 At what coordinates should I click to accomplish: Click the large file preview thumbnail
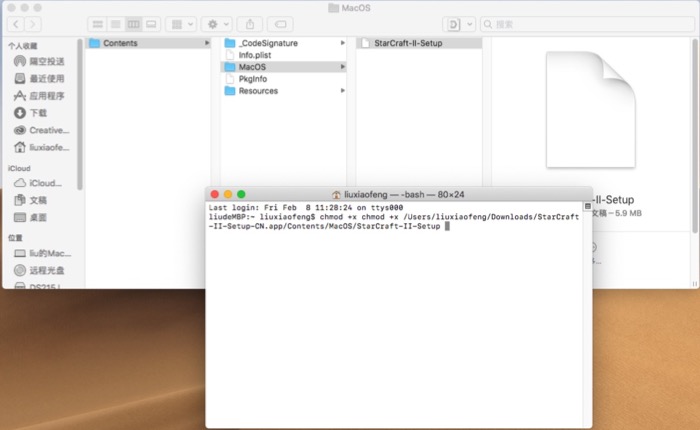point(591,109)
